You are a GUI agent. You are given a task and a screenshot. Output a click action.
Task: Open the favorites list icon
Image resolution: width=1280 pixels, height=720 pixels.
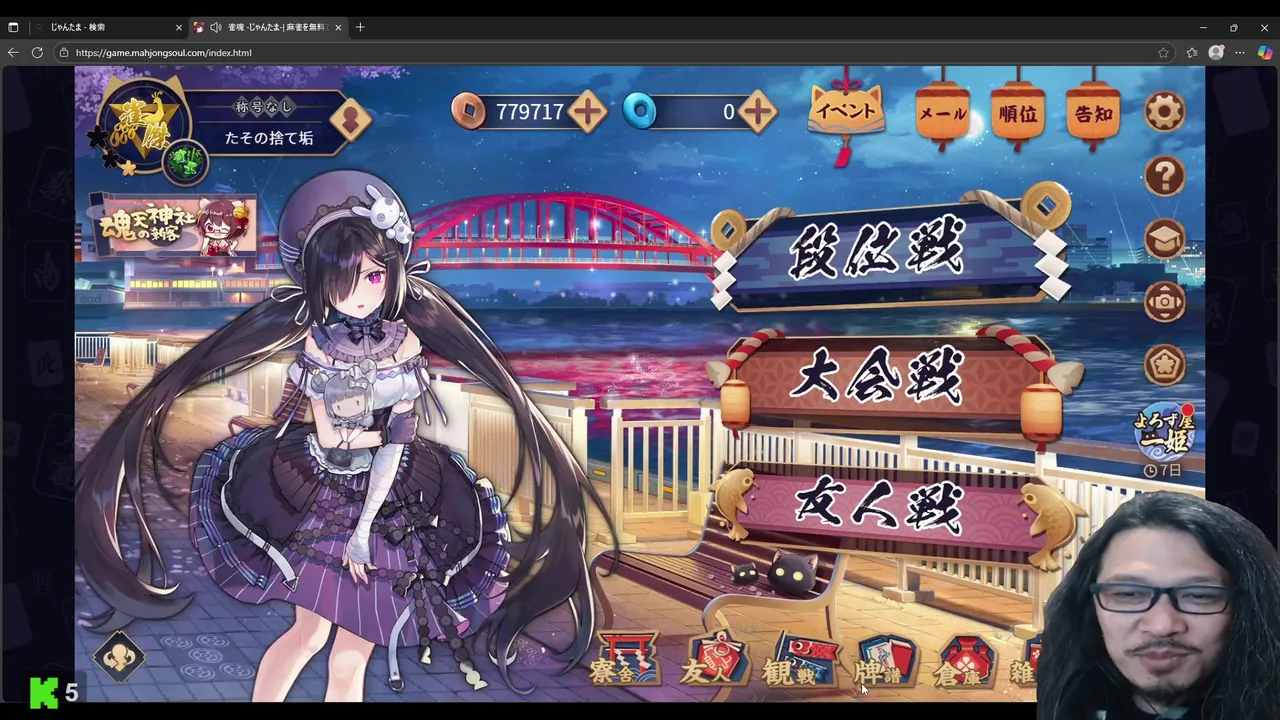point(1192,52)
